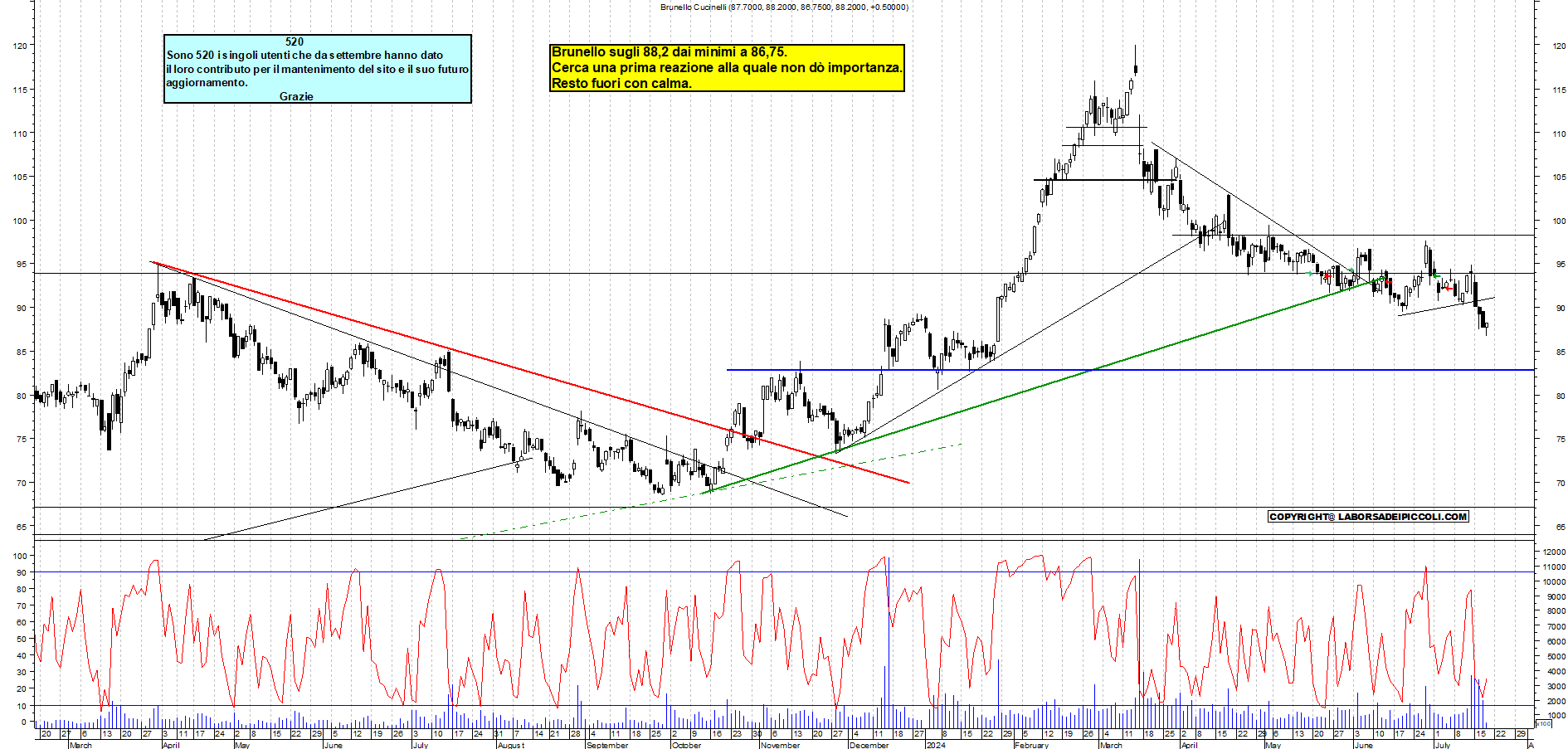
Task: Click the 'Sono 520 i singoli utenti' line
Action: click(x=304, y=55)
